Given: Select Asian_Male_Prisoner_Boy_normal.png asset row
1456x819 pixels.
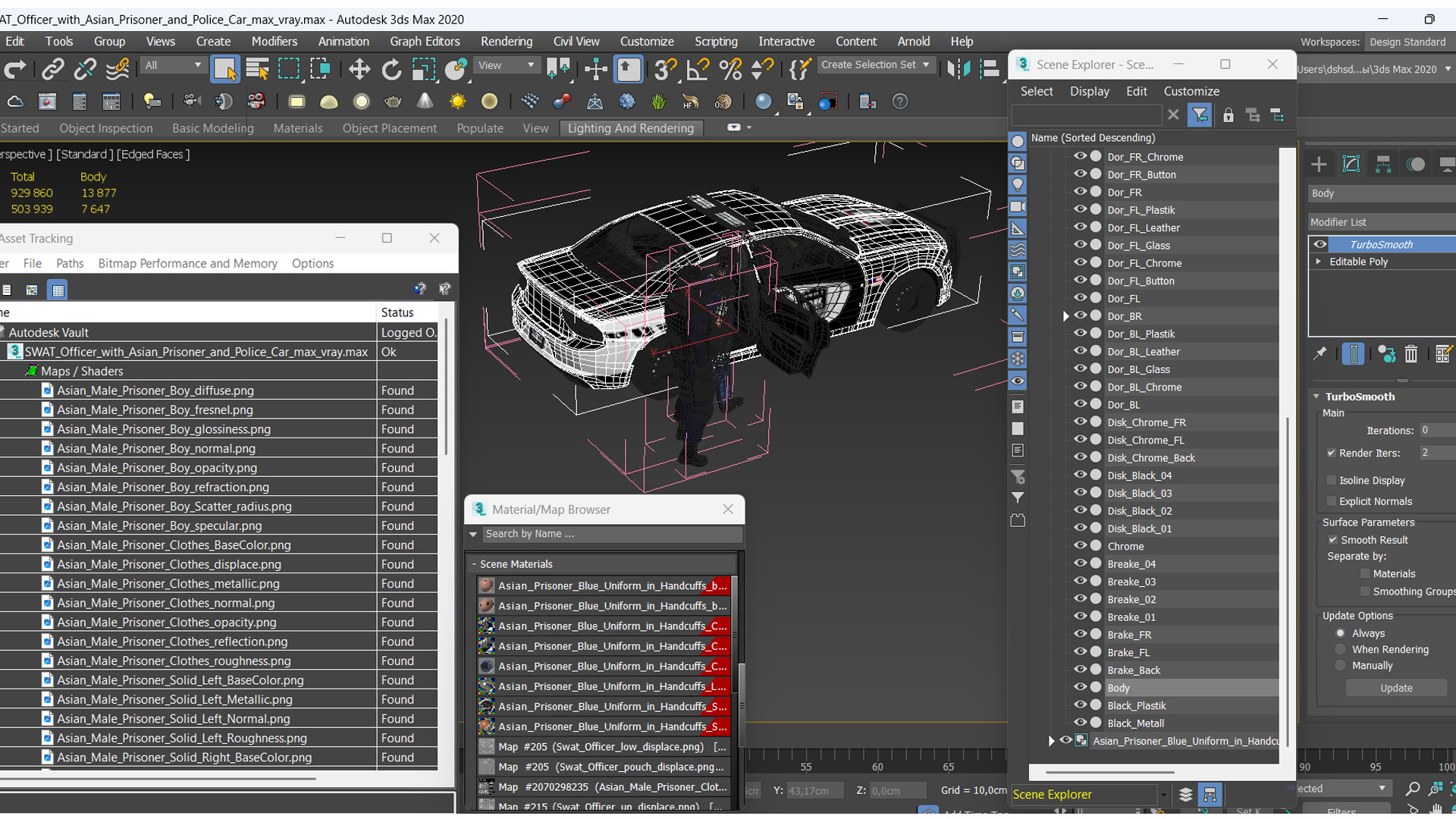Looking at the screenshot, I should (x=218, y=448).
